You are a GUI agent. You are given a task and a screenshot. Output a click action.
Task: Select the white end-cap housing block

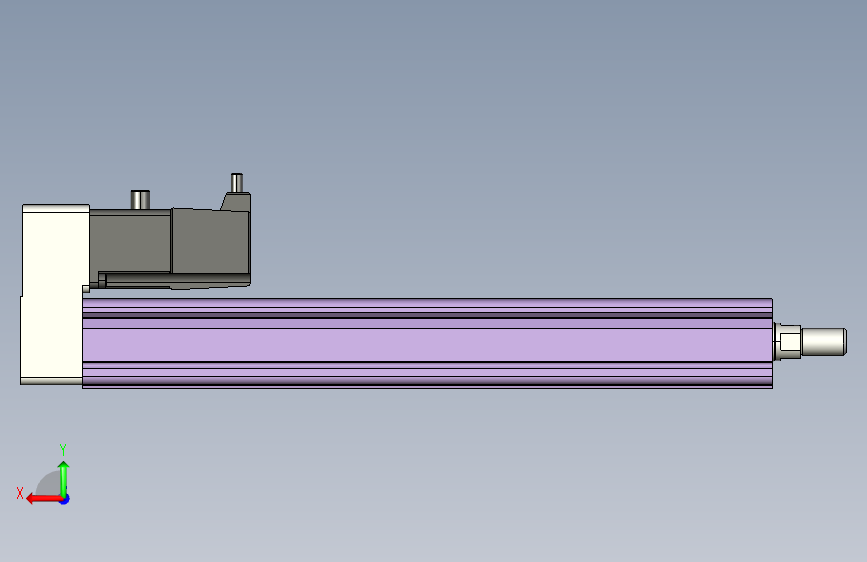[x=54, y=294]
